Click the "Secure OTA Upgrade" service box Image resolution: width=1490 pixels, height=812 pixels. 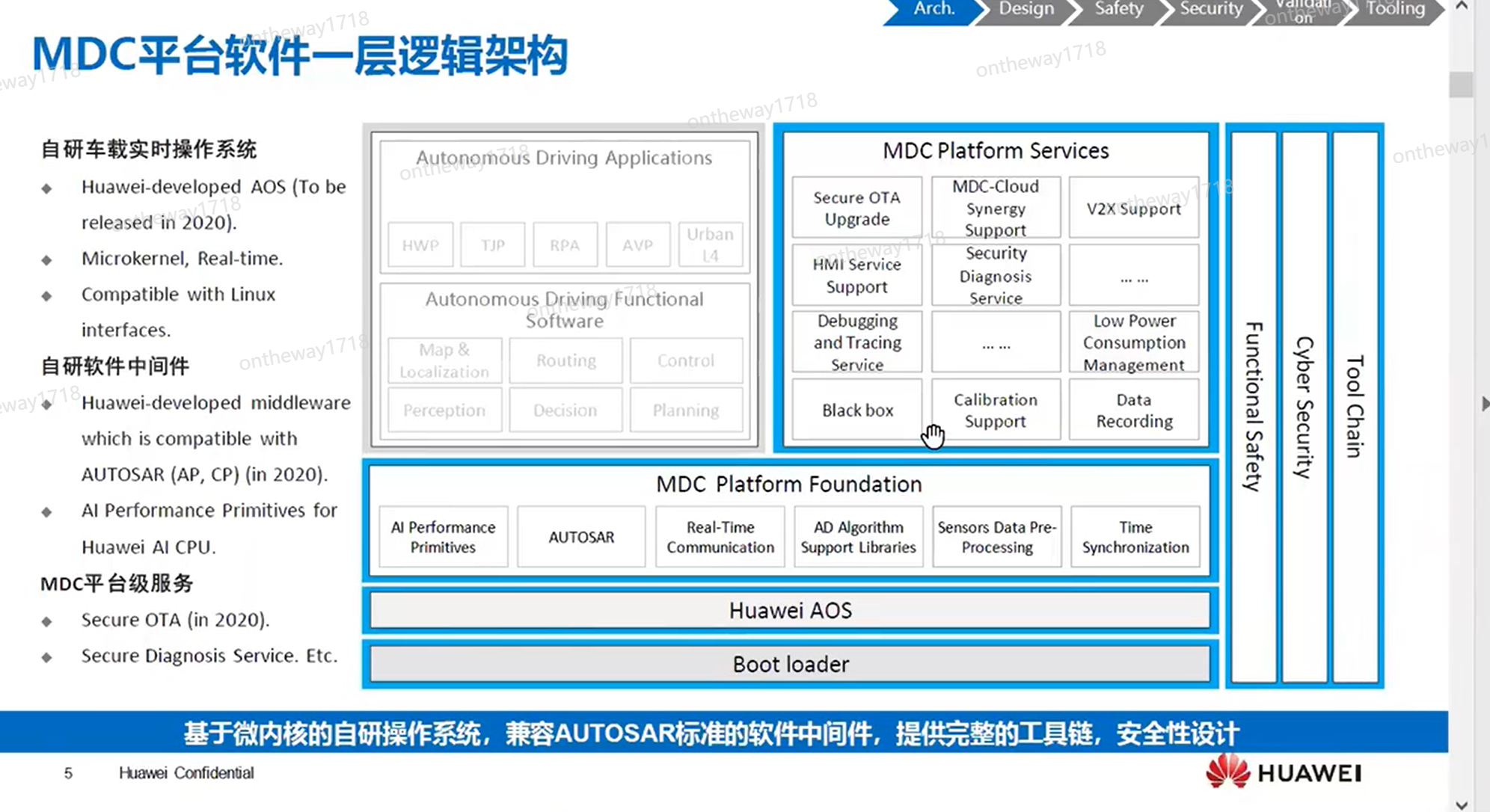coord(857,208)
